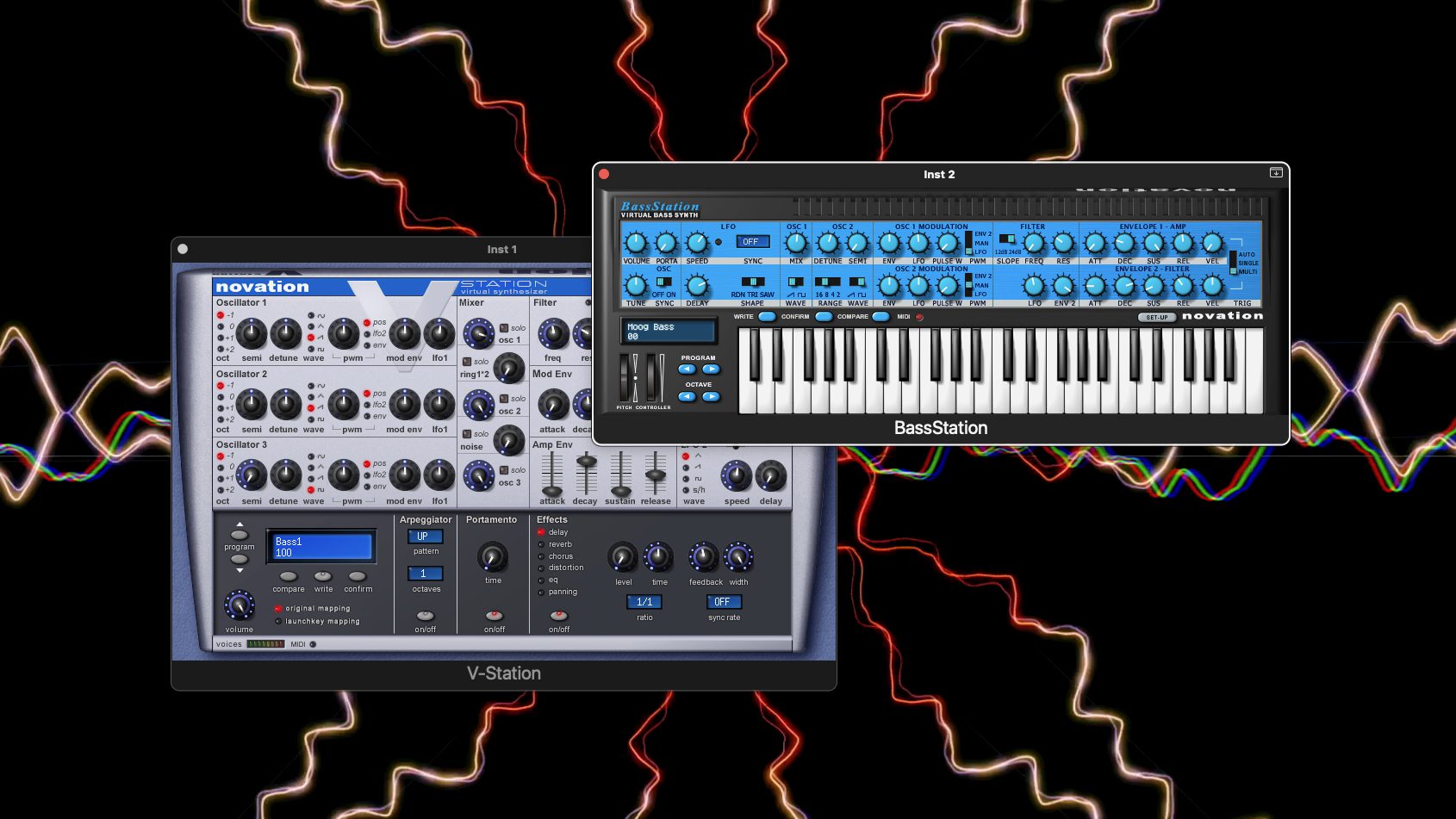Toggle V-Station Effects on/off button
Viewport: 1456px width, 819px height.
(x=559, y=616)
